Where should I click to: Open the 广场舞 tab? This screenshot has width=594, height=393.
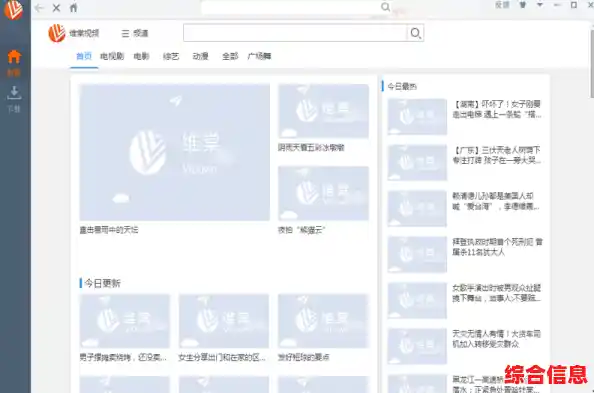click(259, 56)
